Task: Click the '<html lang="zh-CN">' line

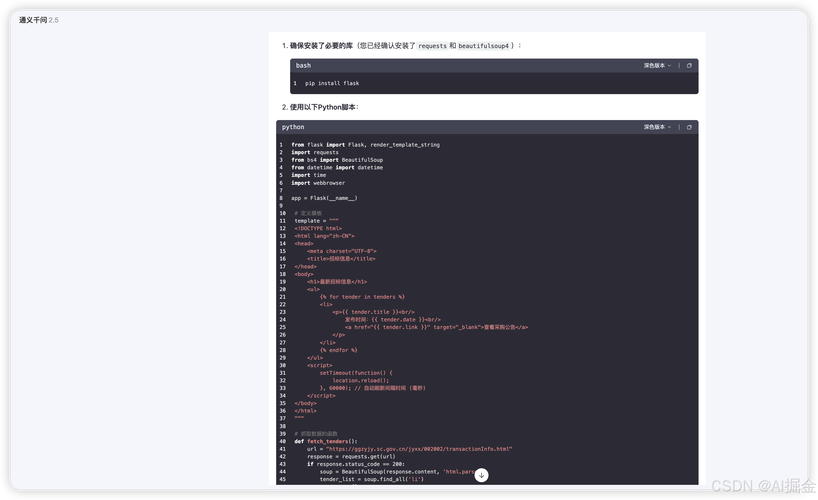Action: click(324, 236)
